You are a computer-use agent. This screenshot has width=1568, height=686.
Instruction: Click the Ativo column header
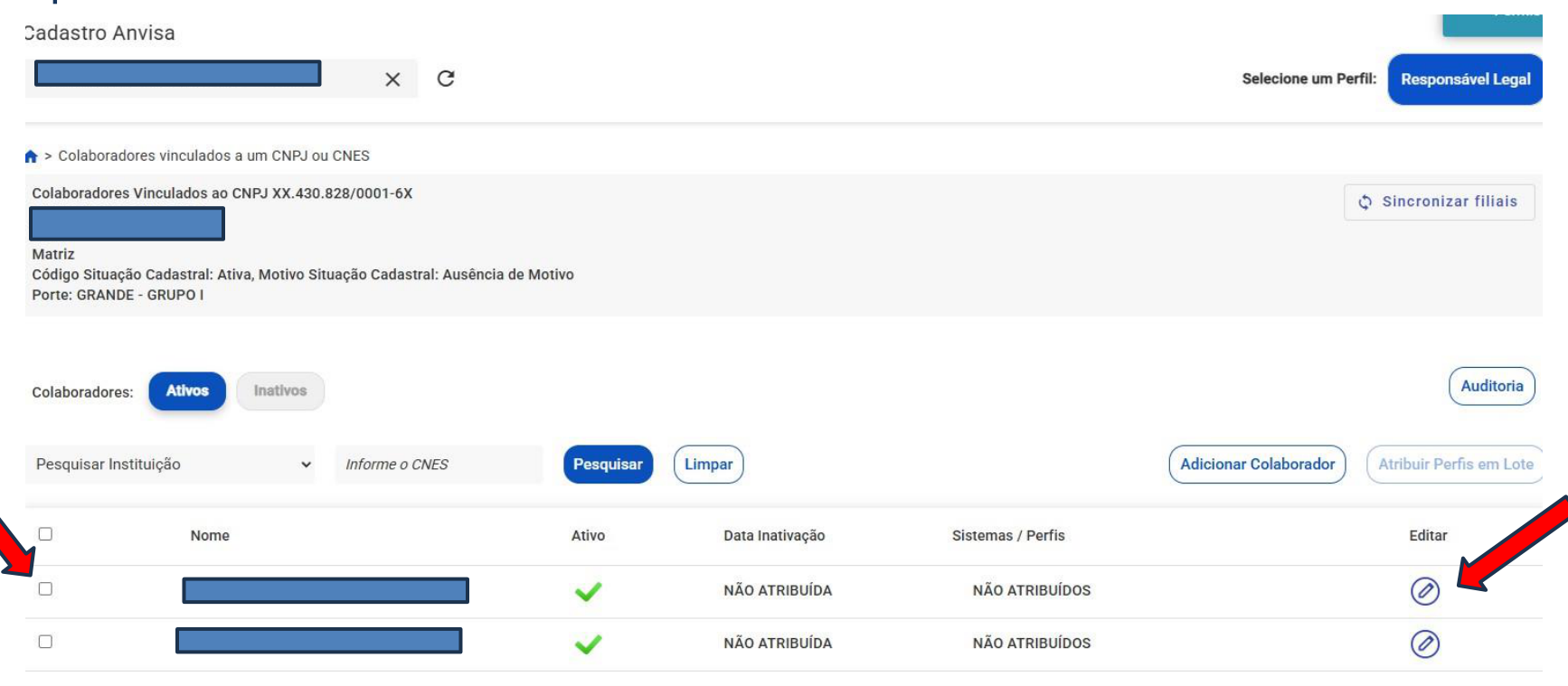(588, 536)
